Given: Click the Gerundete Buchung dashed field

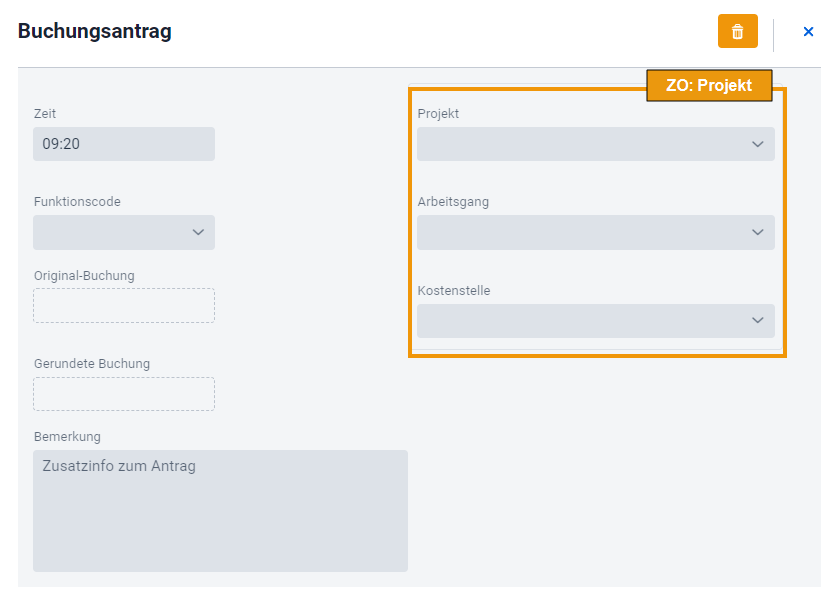Looking at the screenshot, I should [124, 394].
